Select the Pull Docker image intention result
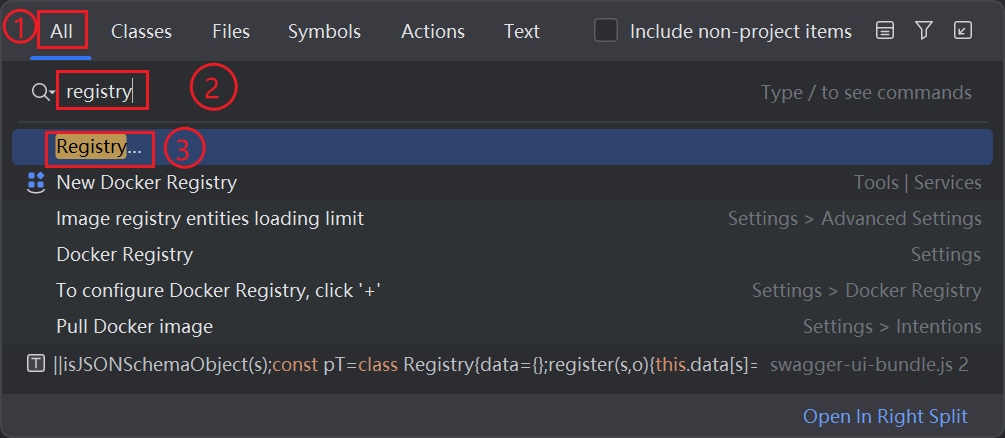The width and height of the screenshot is (1005, 438). [134, 326]
